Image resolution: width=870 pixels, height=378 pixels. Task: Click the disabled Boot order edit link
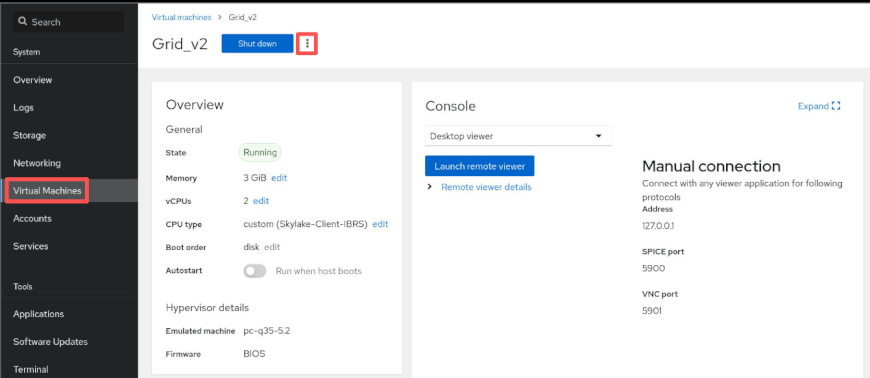tap(272, 247)
